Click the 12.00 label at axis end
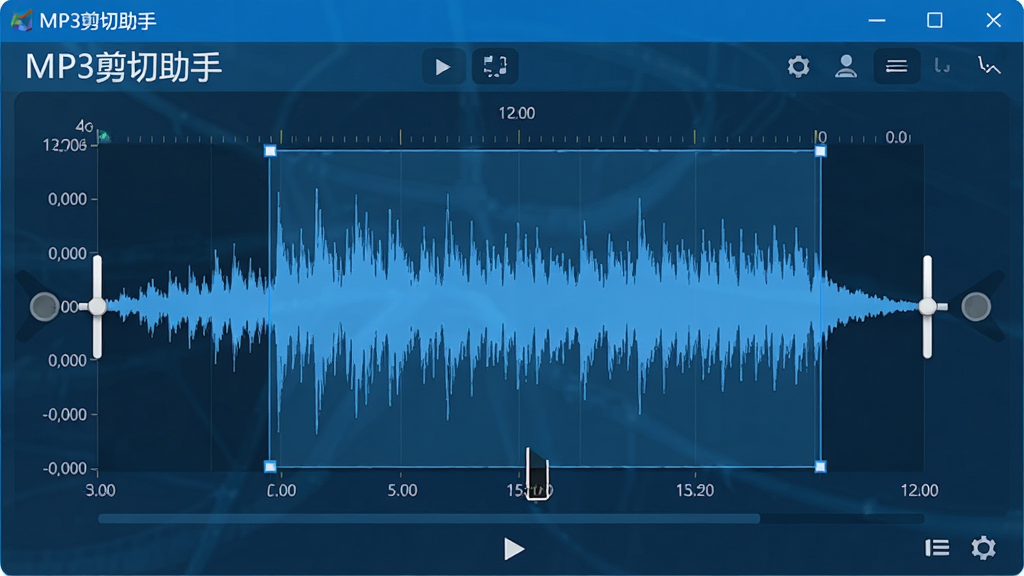 [920, 490]
